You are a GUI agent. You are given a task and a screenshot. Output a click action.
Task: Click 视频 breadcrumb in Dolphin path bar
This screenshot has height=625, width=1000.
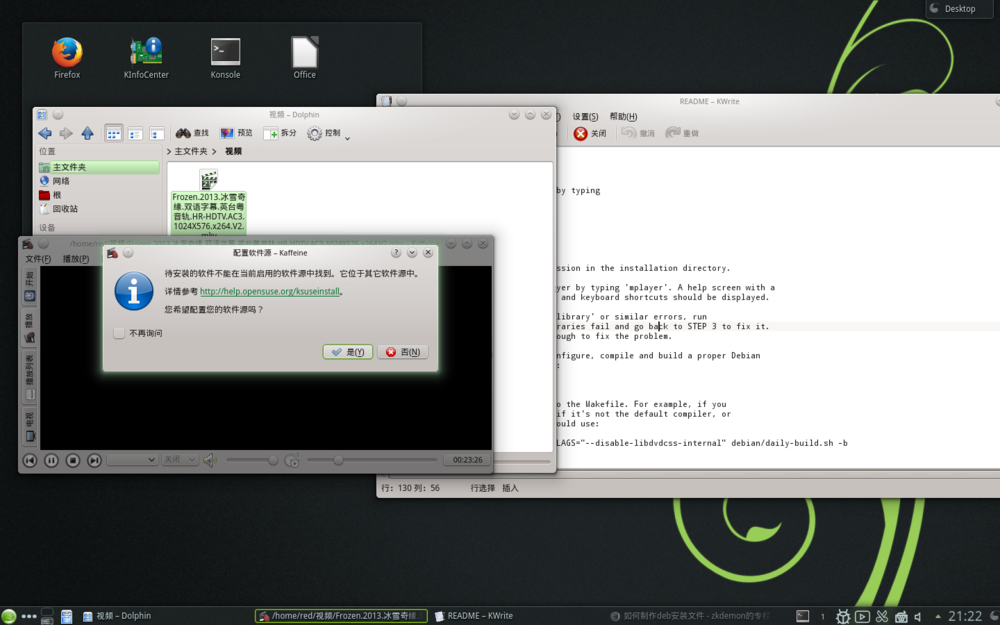(x=233, y=151)
